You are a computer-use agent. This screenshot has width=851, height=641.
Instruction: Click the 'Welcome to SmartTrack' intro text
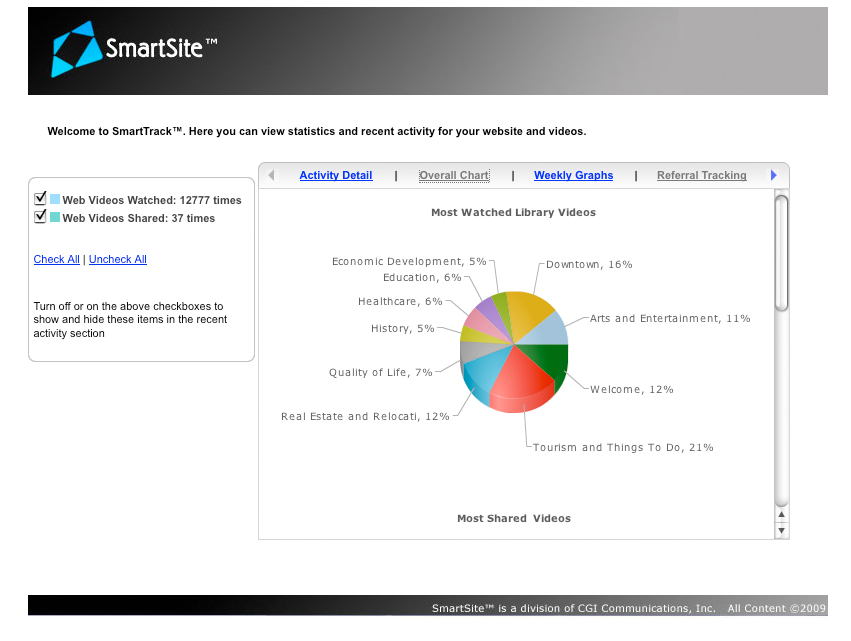click(317, 131)
